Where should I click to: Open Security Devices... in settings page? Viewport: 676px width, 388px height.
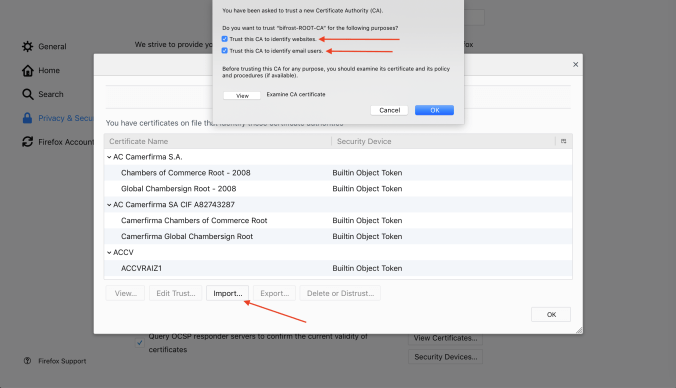[x=445, y=357]
